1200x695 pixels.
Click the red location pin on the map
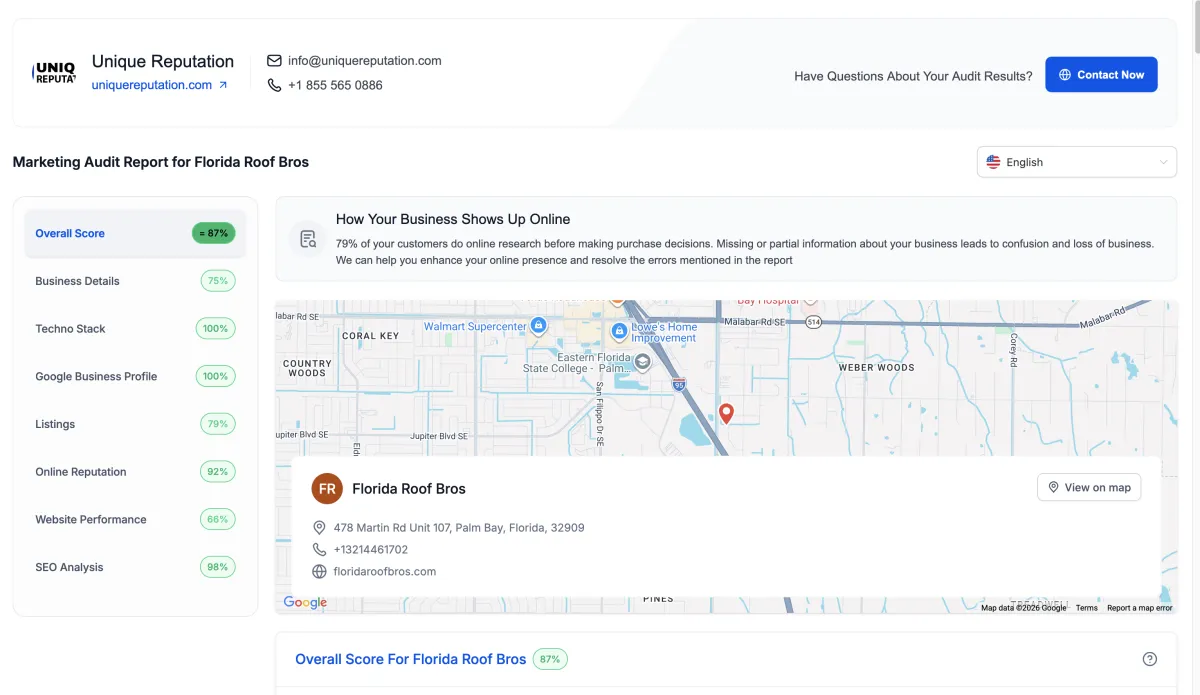click(x=727, y=413)
